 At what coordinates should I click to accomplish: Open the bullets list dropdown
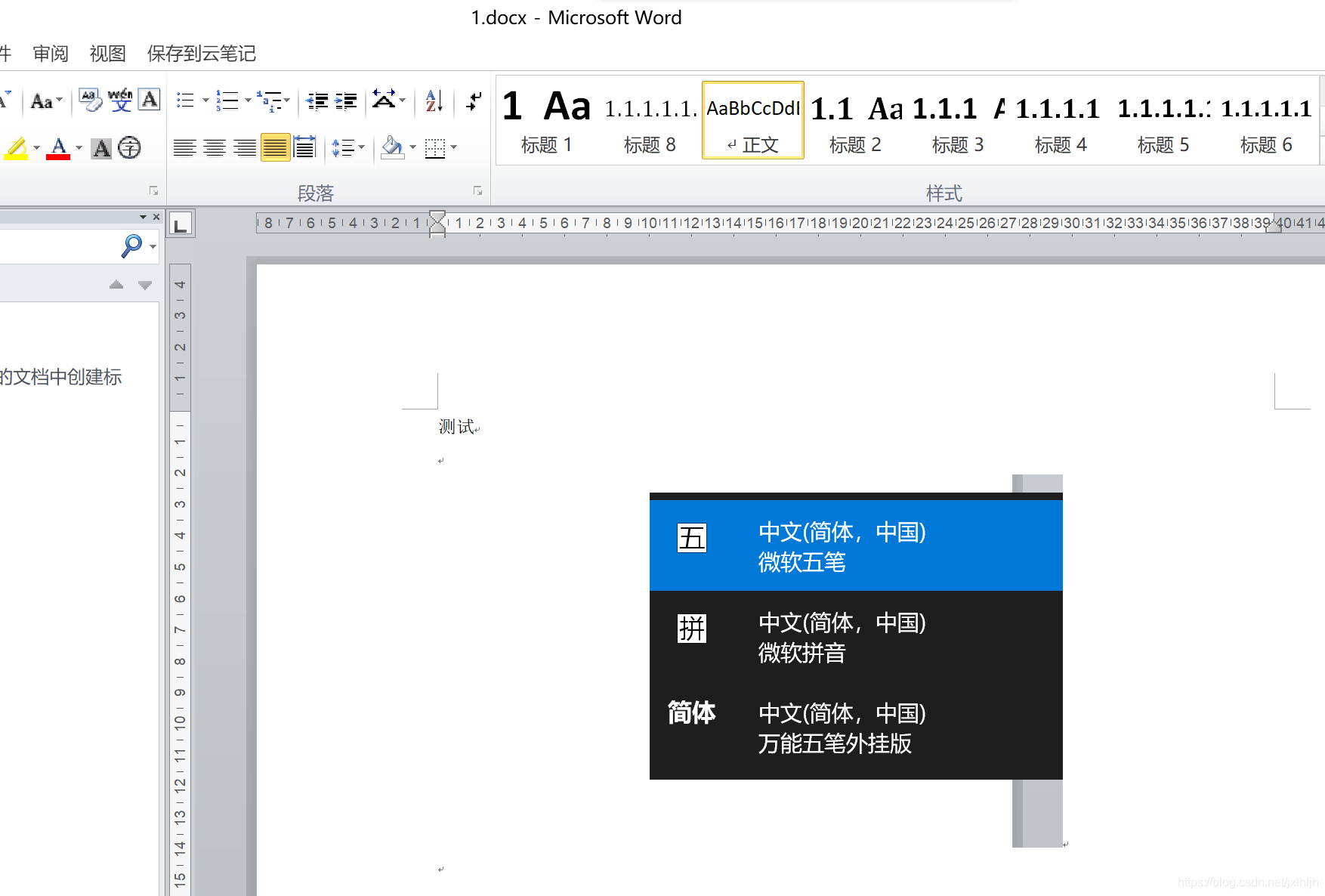[x=206, y=100]
